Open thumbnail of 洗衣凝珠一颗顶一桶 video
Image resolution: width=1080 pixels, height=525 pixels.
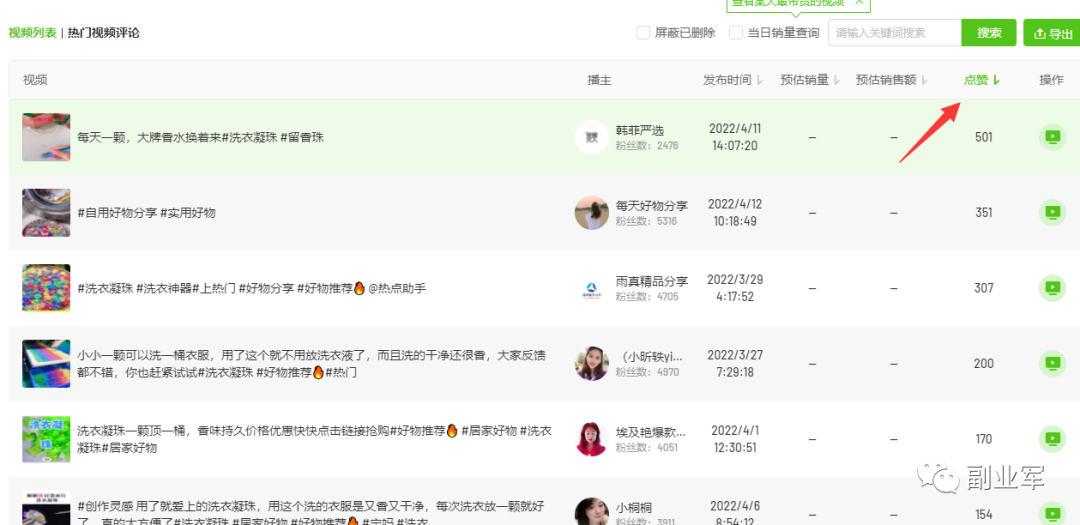[46, 439]
